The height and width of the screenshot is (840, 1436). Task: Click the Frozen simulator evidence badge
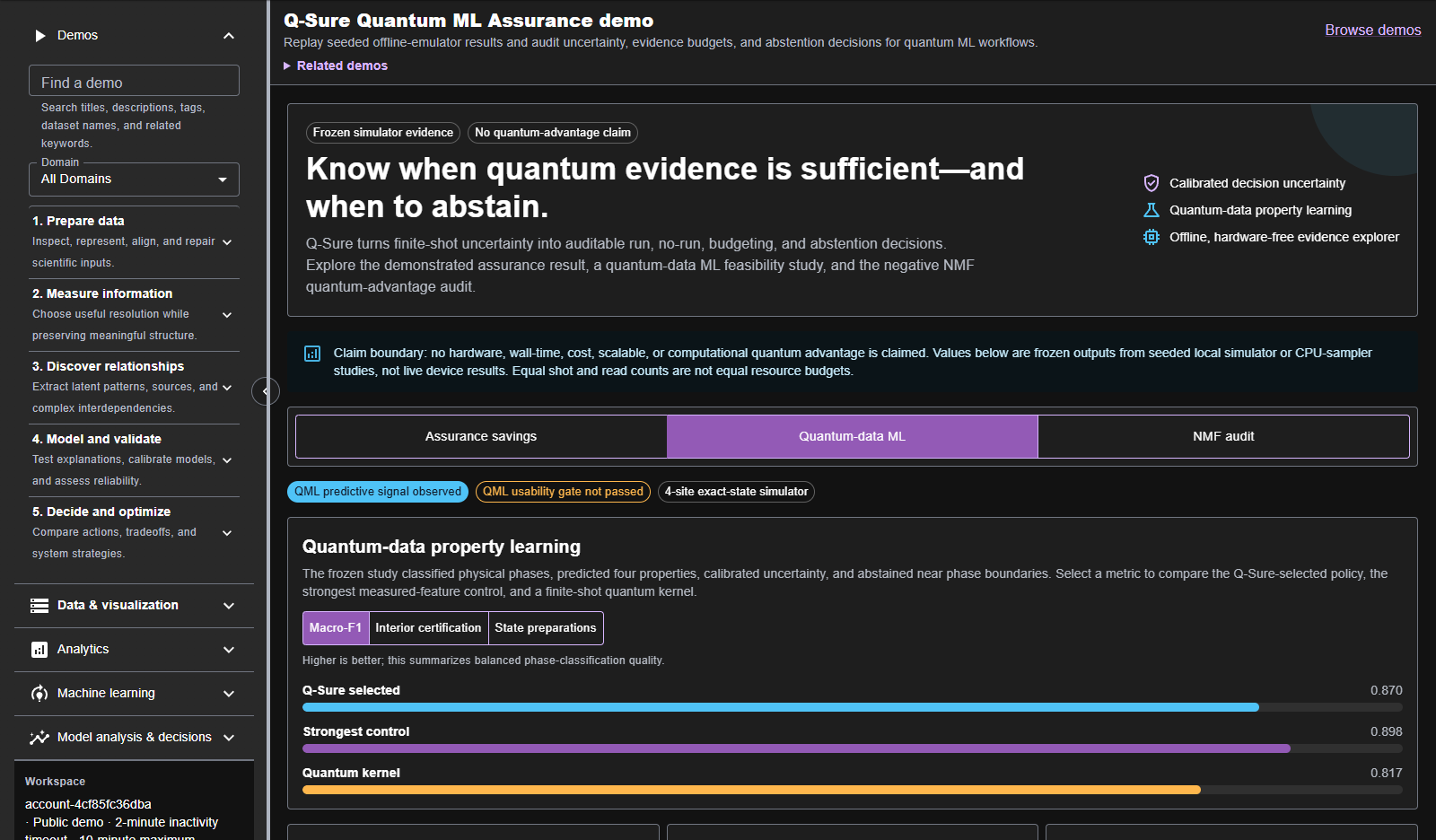pyautogui.click(x=383, y=133)
